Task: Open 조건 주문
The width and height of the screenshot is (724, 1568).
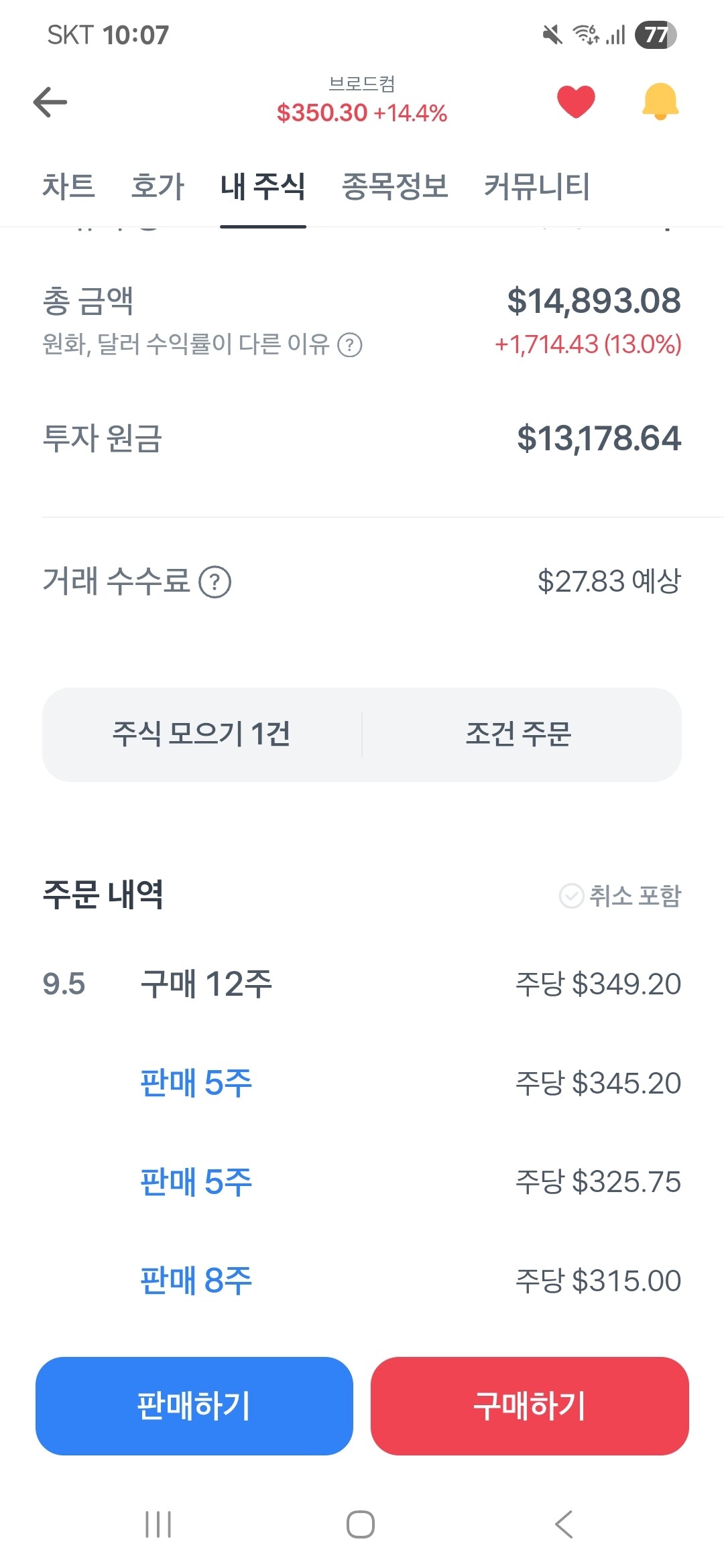Action: coord(519,734)
